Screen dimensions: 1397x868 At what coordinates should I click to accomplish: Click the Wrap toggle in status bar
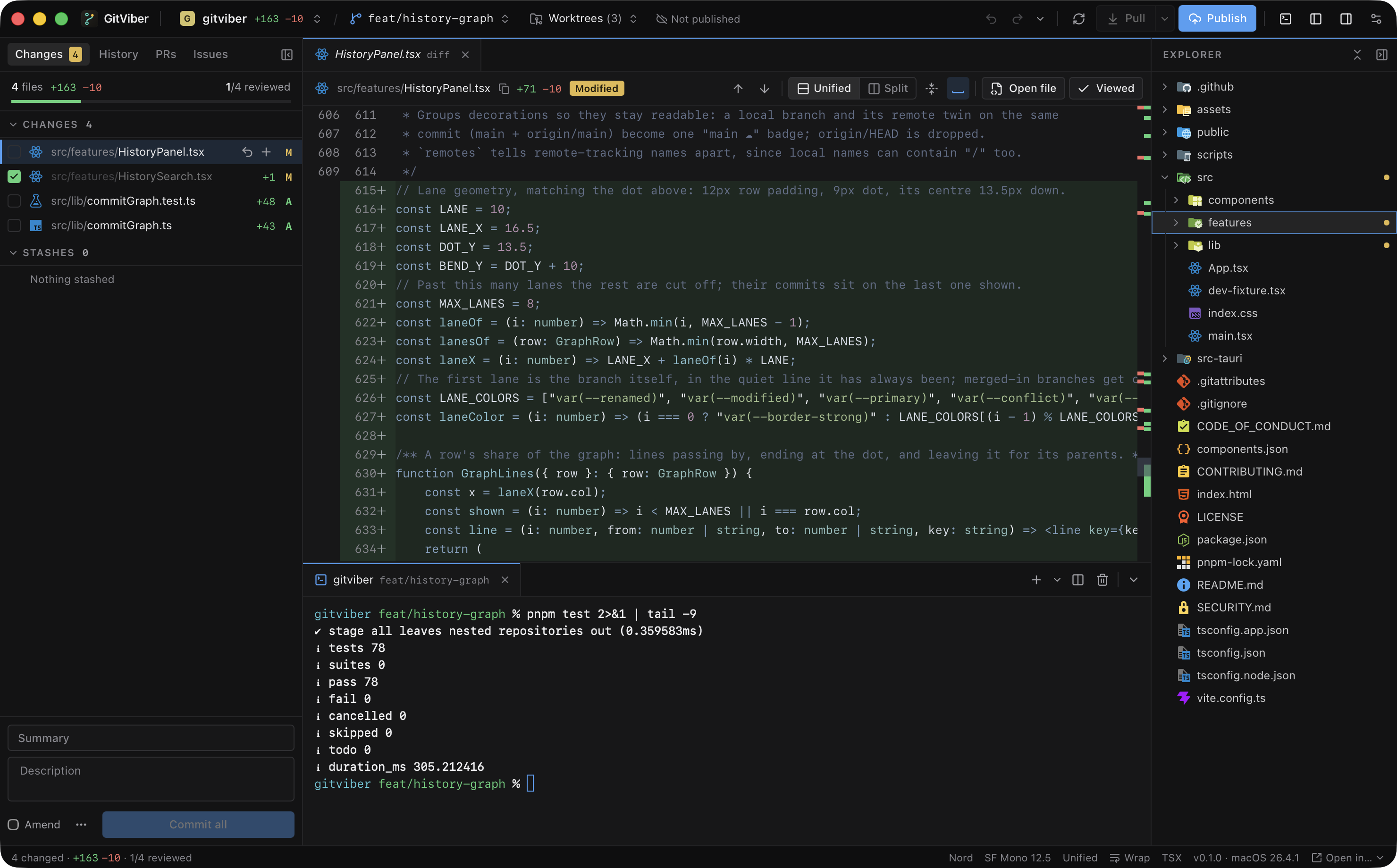tap(1129, 858)
